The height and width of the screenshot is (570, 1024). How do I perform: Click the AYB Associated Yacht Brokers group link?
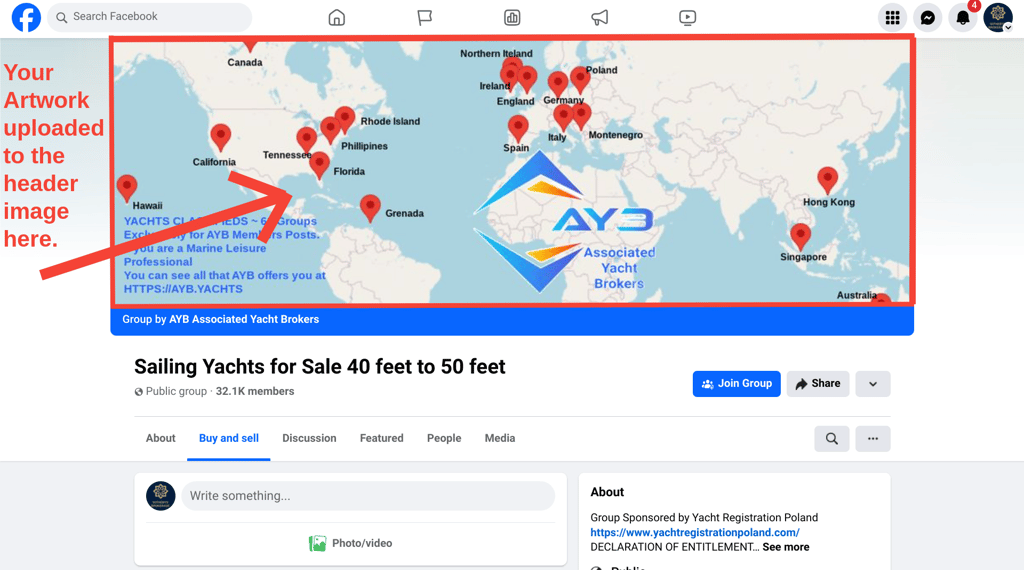pyautogui.click(x=244, y=319)
